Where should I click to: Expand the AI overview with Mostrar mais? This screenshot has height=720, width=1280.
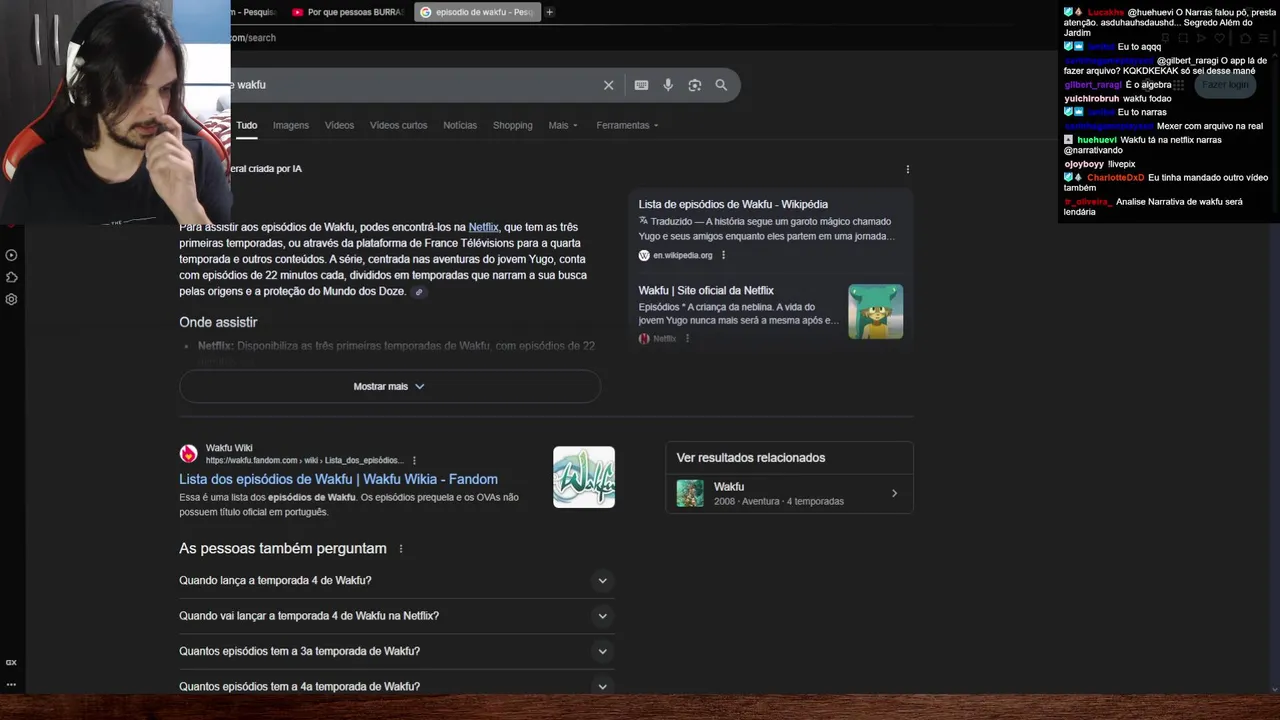coord(390,386)
